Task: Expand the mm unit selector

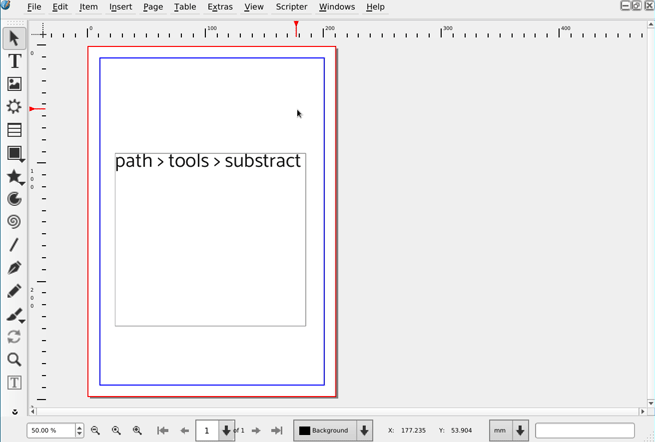Action: (x=520, y=431)
